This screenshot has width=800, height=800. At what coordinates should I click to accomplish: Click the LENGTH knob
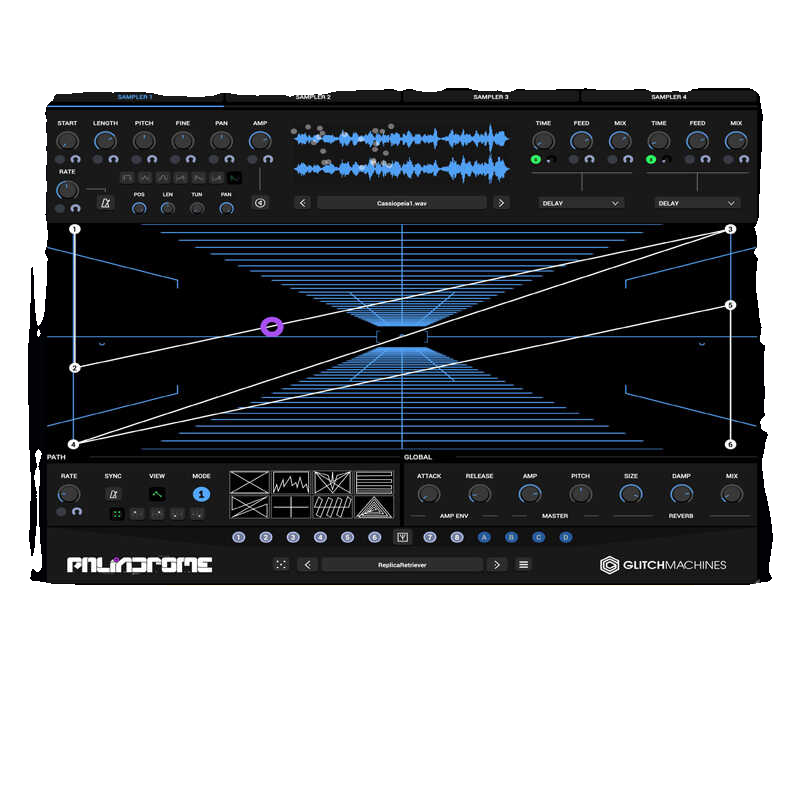105,141
